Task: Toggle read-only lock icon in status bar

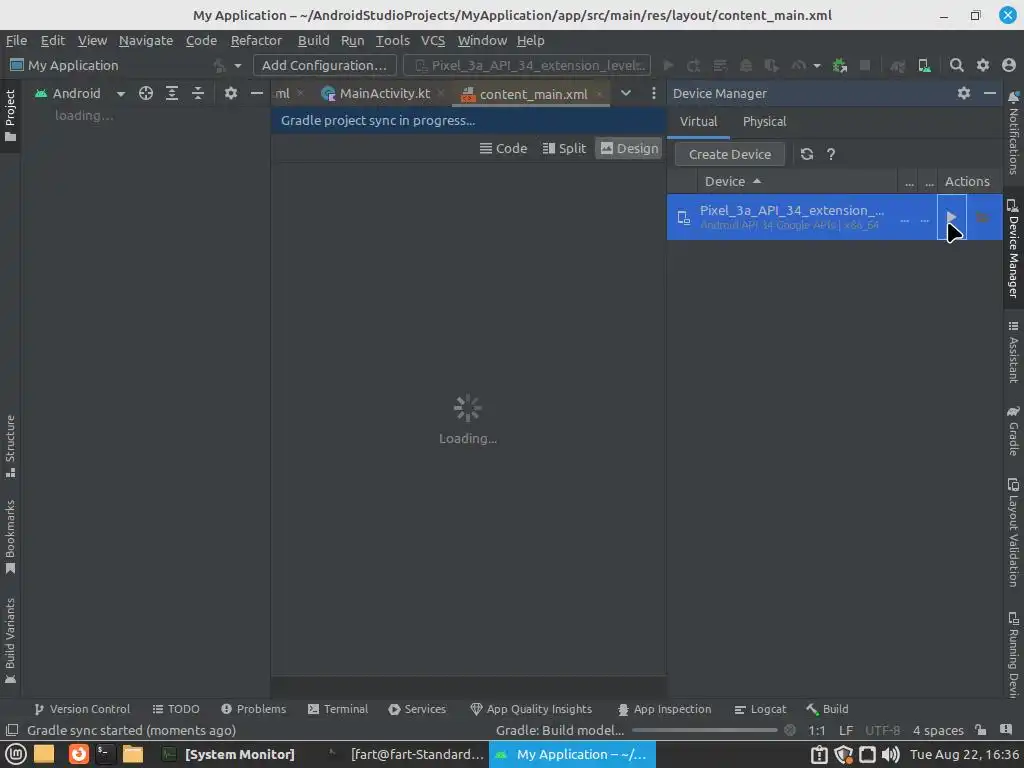Action: 980,730
